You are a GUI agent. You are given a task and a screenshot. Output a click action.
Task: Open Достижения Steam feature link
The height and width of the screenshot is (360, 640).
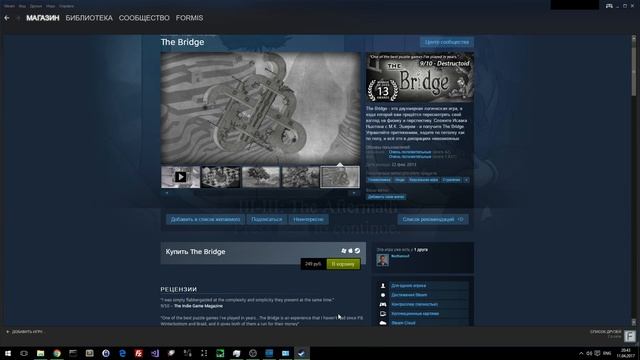(409, 295)
